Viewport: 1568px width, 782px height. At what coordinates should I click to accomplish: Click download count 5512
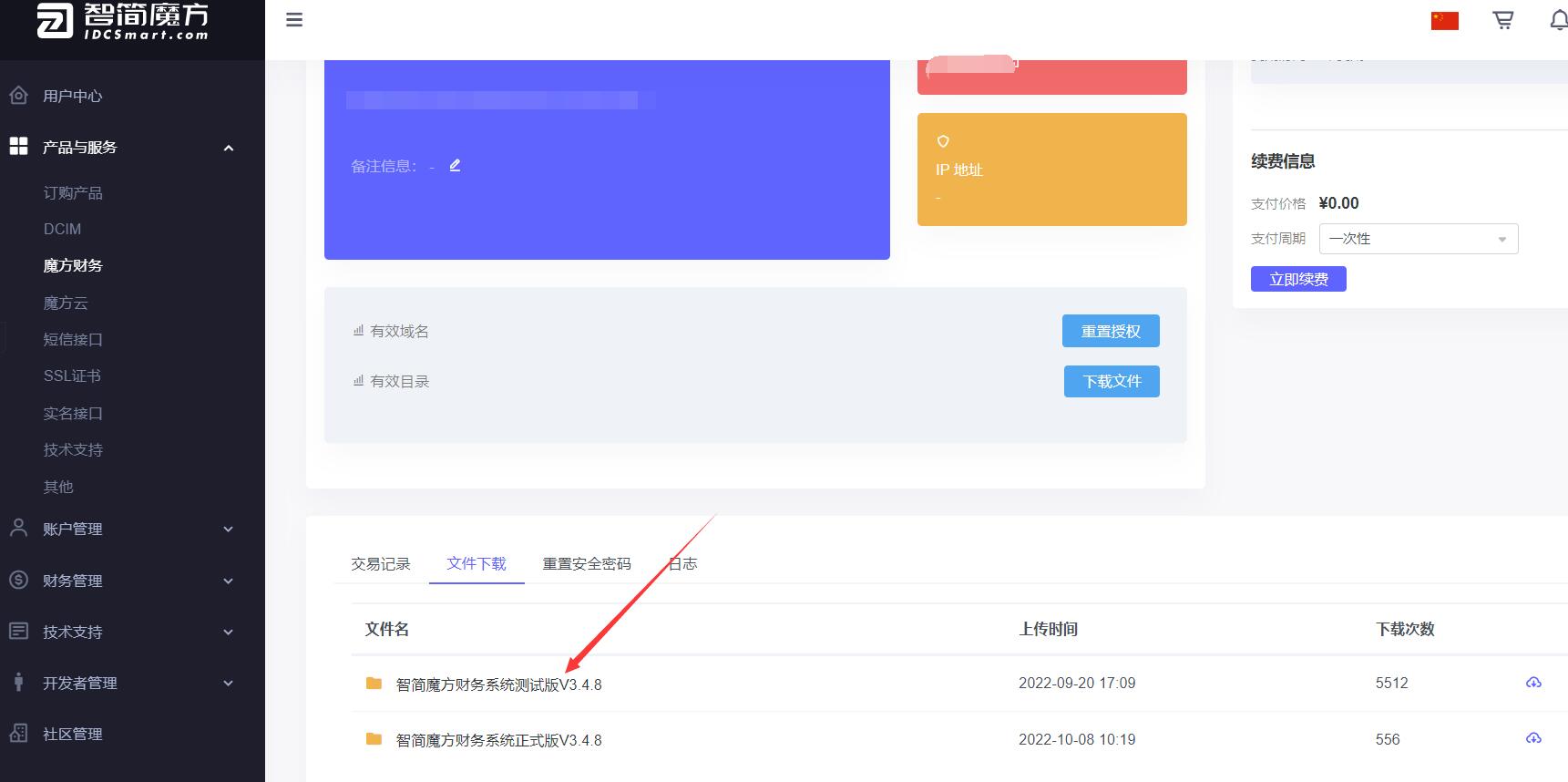[1391, 683]
